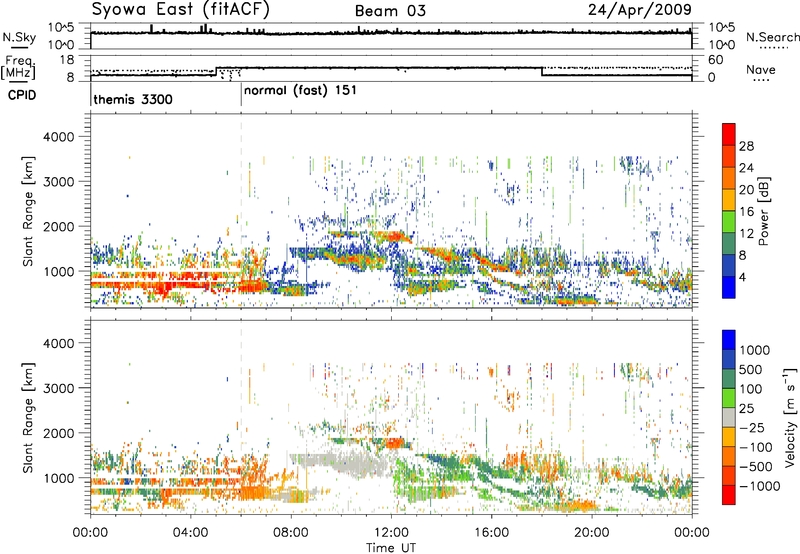800x554 pixels.
Task: Click the "Time UT" axis label
Action: 391,548
